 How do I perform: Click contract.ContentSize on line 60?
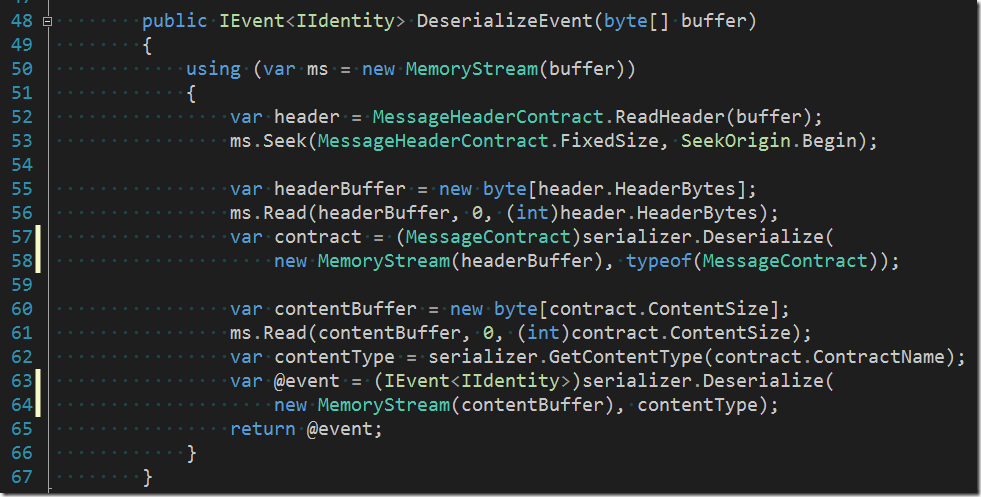(x=659, y=309)
